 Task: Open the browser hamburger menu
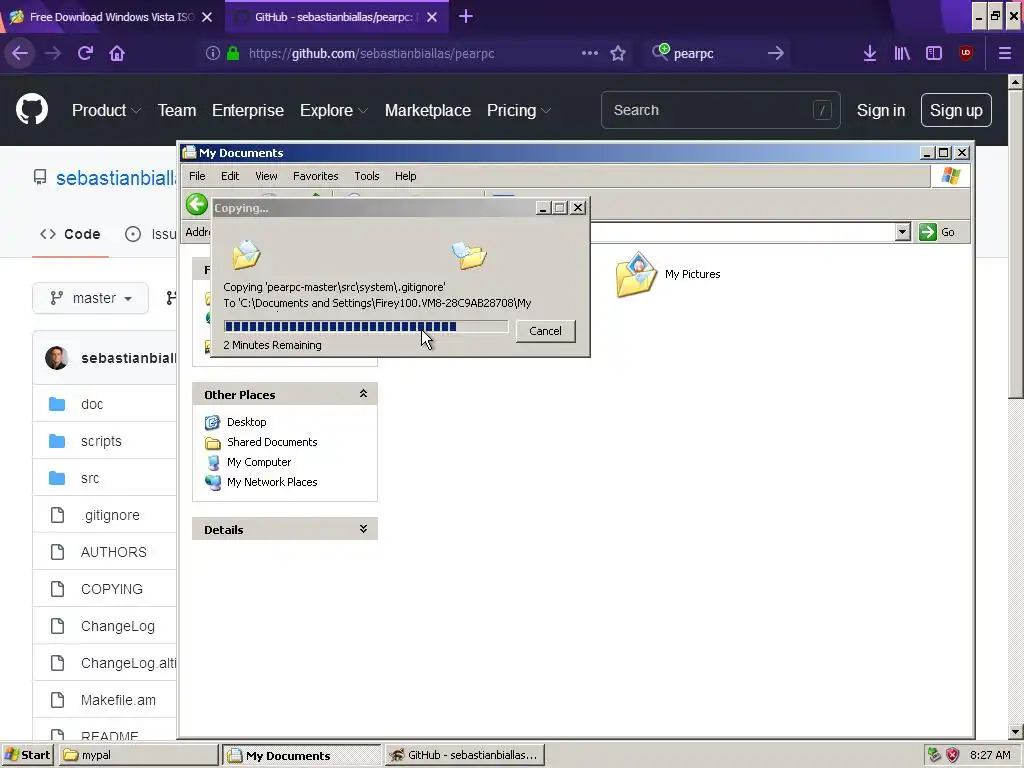[1004, 54]
